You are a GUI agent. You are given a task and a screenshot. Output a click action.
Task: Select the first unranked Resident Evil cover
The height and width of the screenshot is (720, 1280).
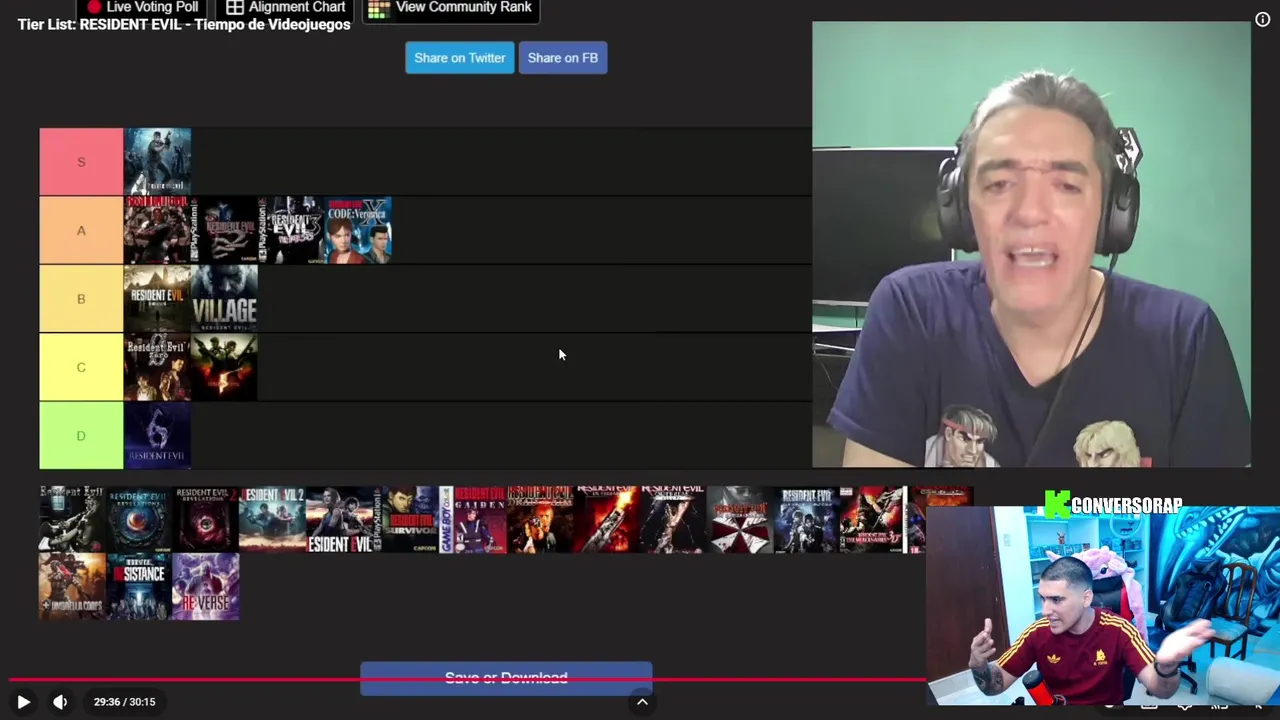point(72,519)
